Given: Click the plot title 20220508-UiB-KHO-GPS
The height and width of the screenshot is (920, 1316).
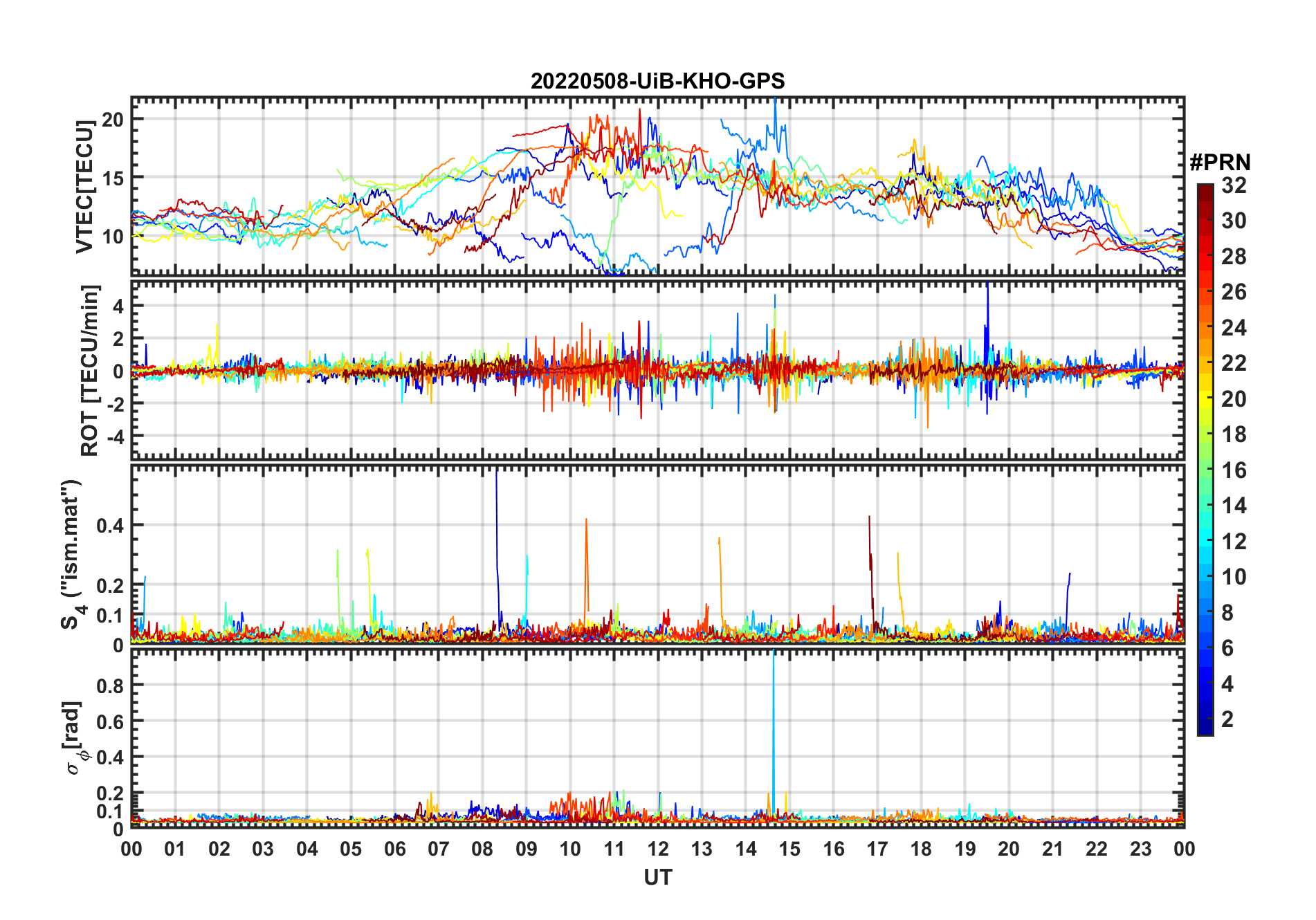Looking at the screenshot, I should pyautogui.click(x=657, y=81).
